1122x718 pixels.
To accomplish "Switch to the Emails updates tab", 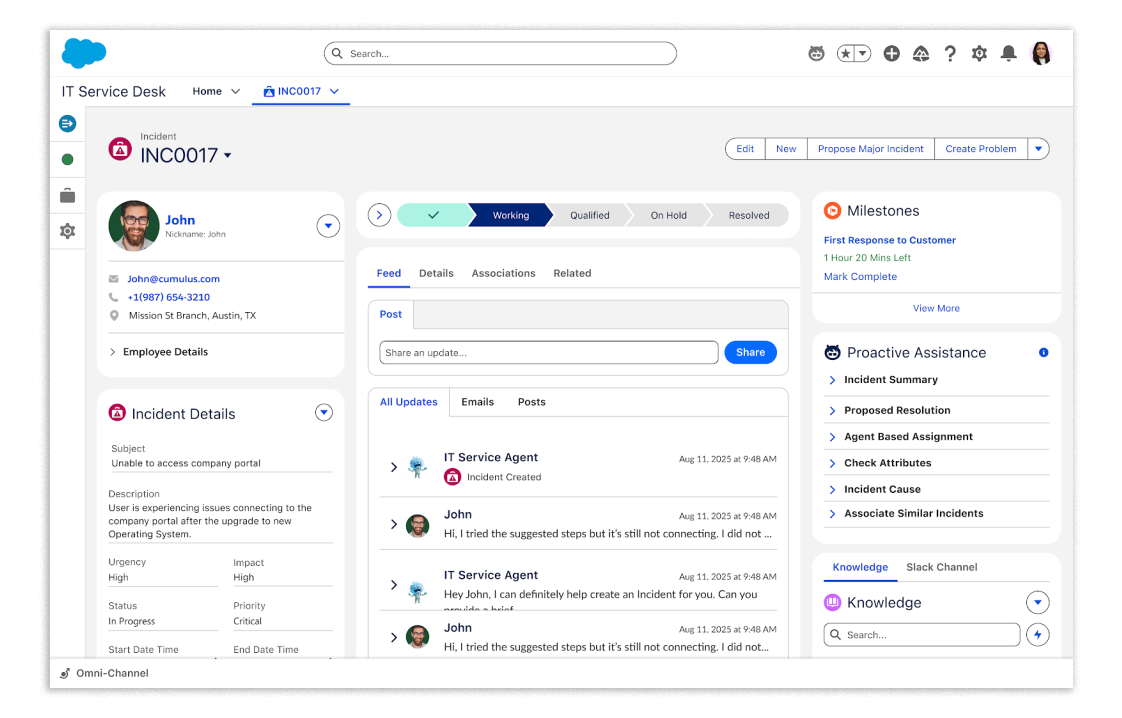I will (x=477, y=402).
